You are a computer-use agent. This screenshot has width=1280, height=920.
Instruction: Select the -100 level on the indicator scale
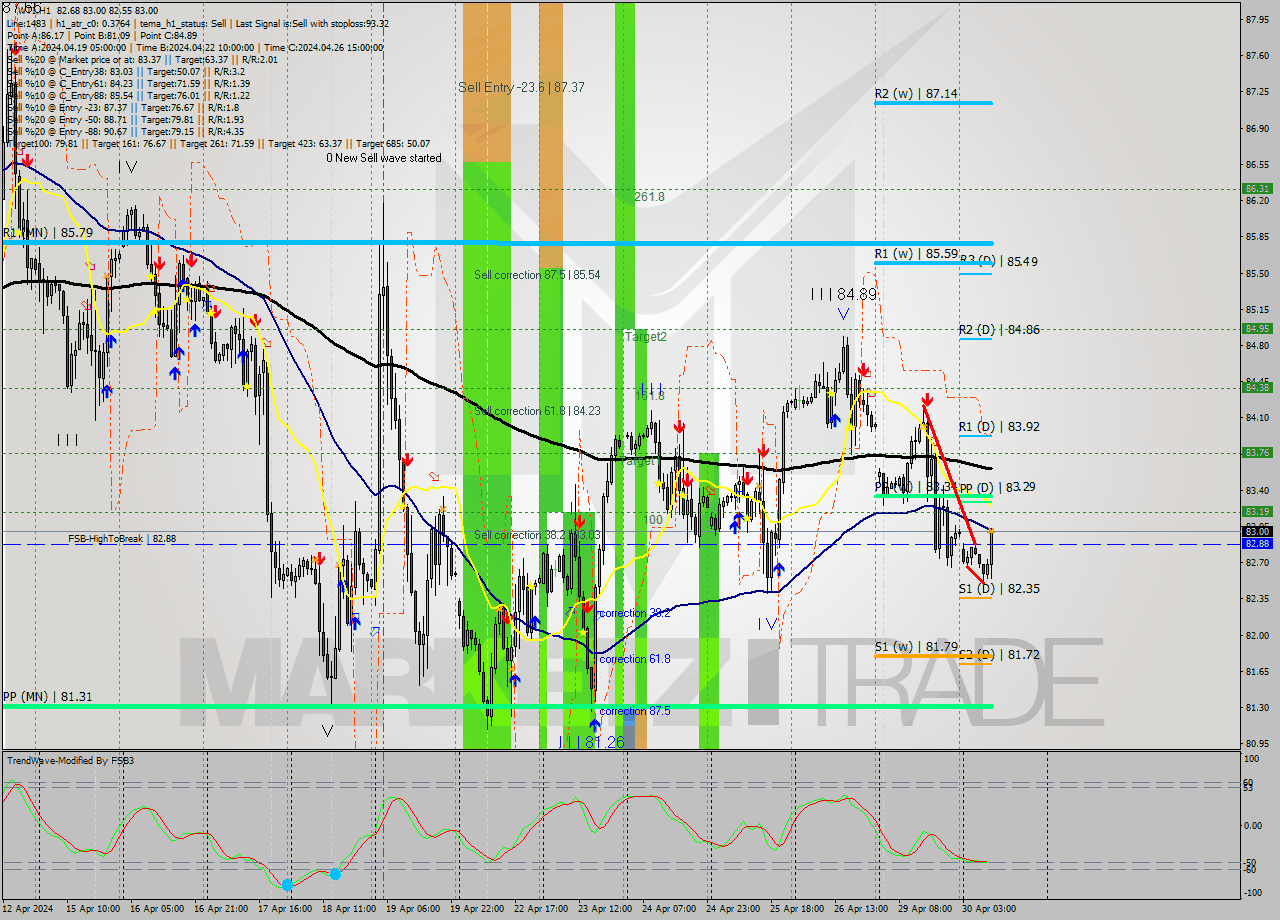point(1253,891)
